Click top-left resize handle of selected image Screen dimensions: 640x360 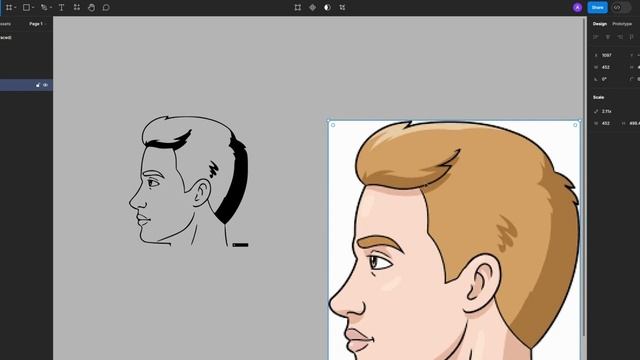(329, 121)
